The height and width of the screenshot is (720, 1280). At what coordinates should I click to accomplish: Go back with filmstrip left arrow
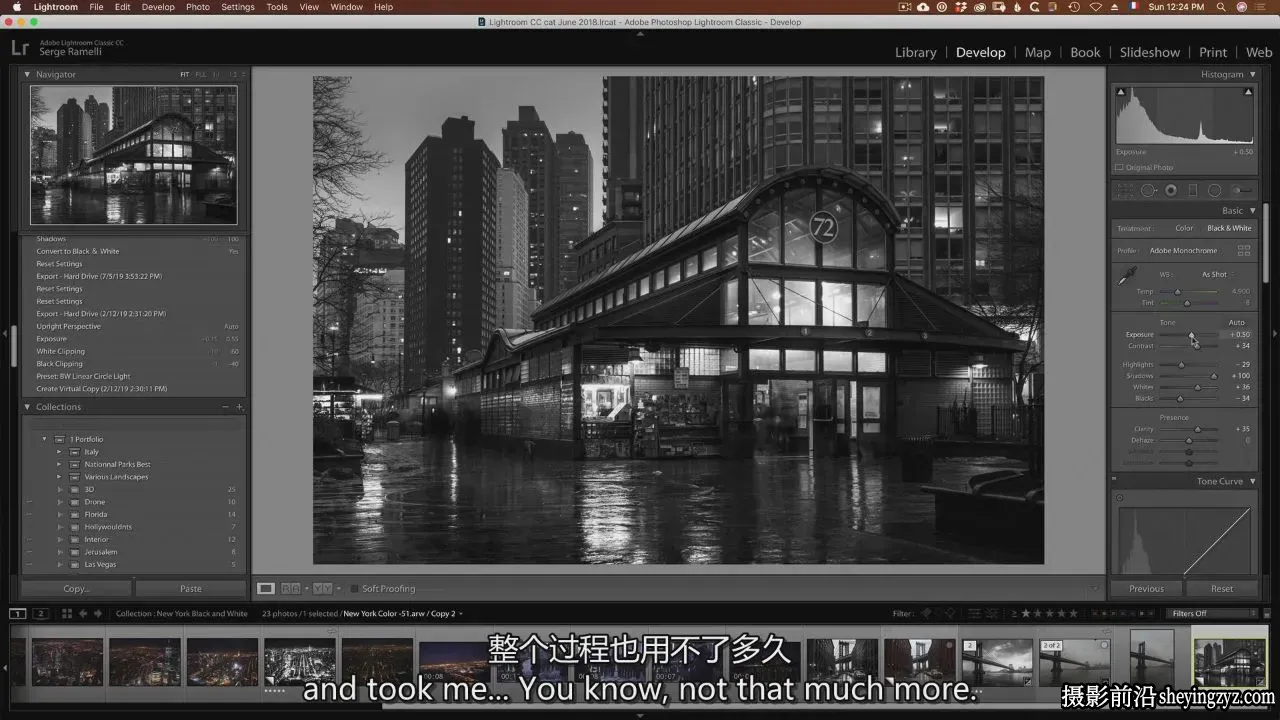(x=83, y=613)
